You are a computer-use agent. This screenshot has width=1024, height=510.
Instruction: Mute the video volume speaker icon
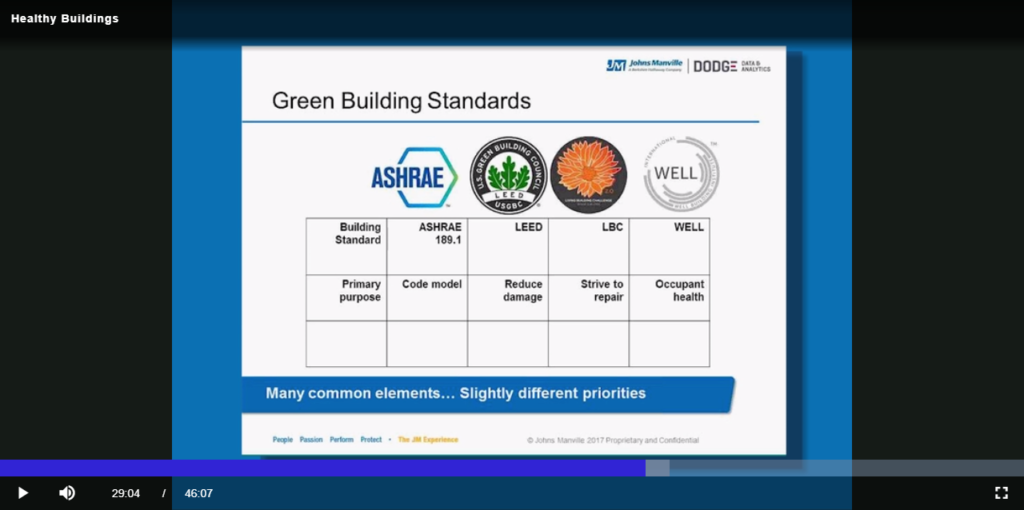(x=67, y=493)
